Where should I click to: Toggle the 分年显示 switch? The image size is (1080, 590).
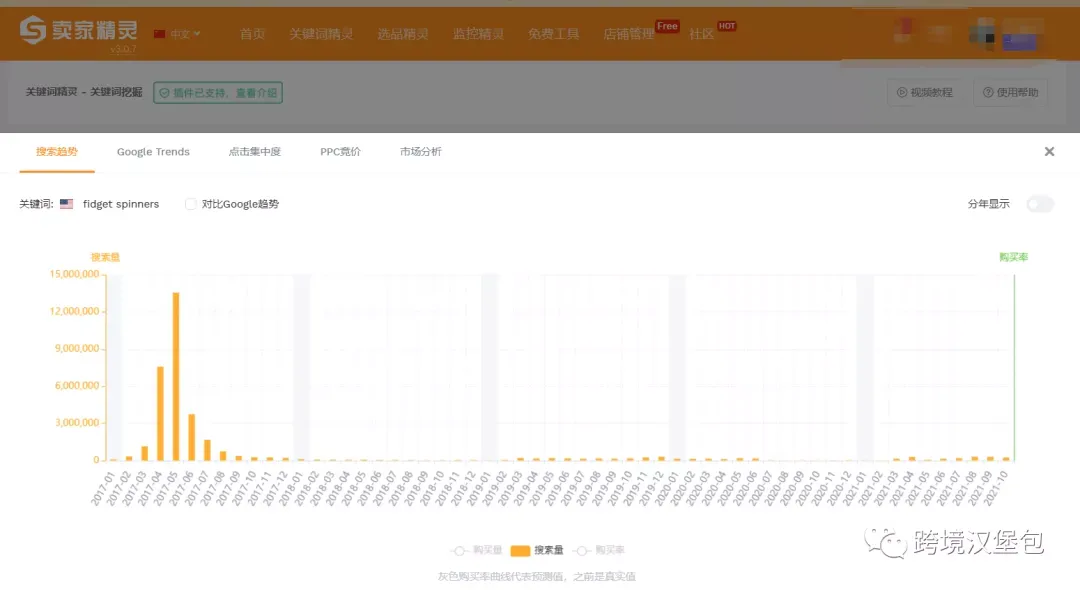[x=1039, y=204]
